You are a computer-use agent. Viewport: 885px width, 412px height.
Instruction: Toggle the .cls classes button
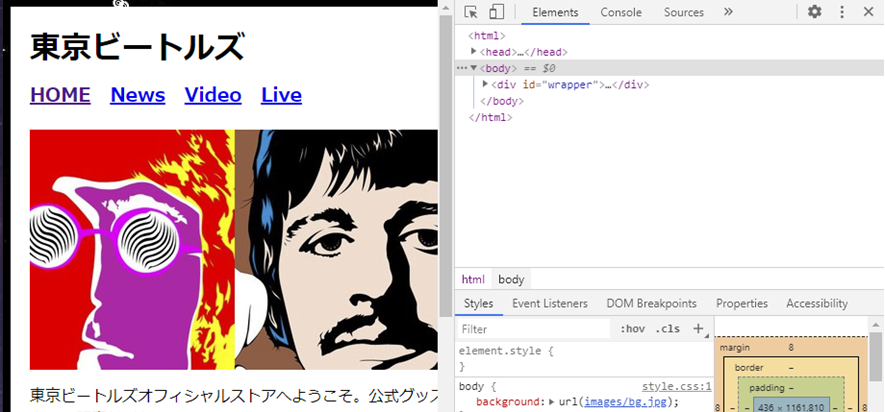[668, 329]
